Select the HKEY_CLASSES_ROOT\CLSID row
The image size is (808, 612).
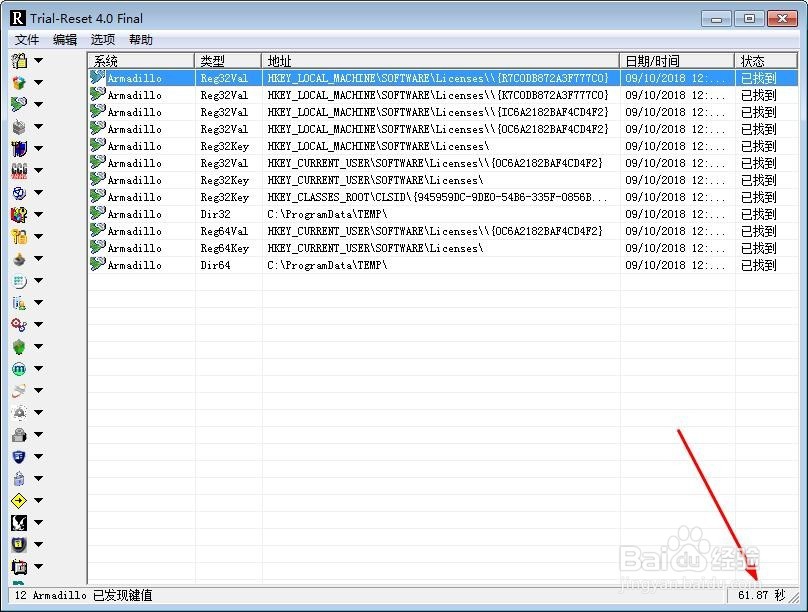click(x=443, y=197)
